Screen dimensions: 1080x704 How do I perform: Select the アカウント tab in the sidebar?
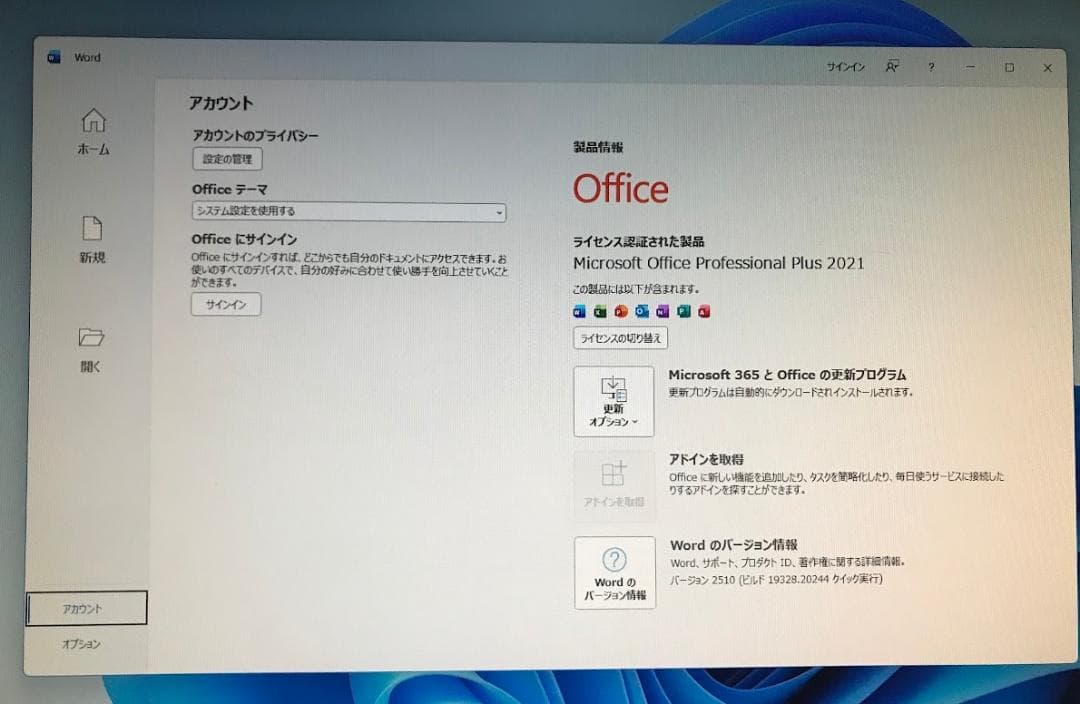pos(80,607)
